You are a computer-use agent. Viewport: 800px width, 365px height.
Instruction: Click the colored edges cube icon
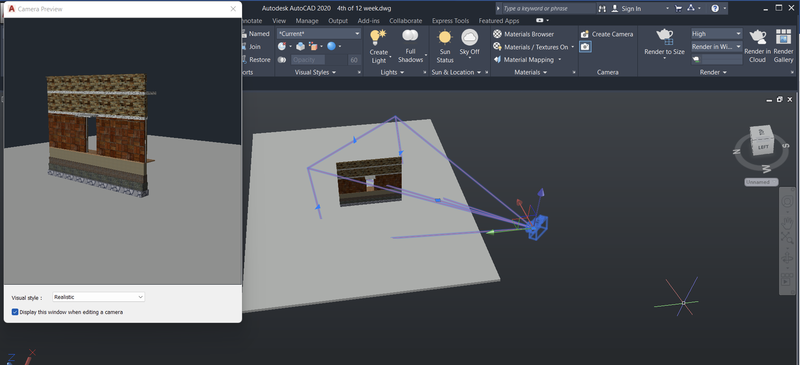click(313, 46)
